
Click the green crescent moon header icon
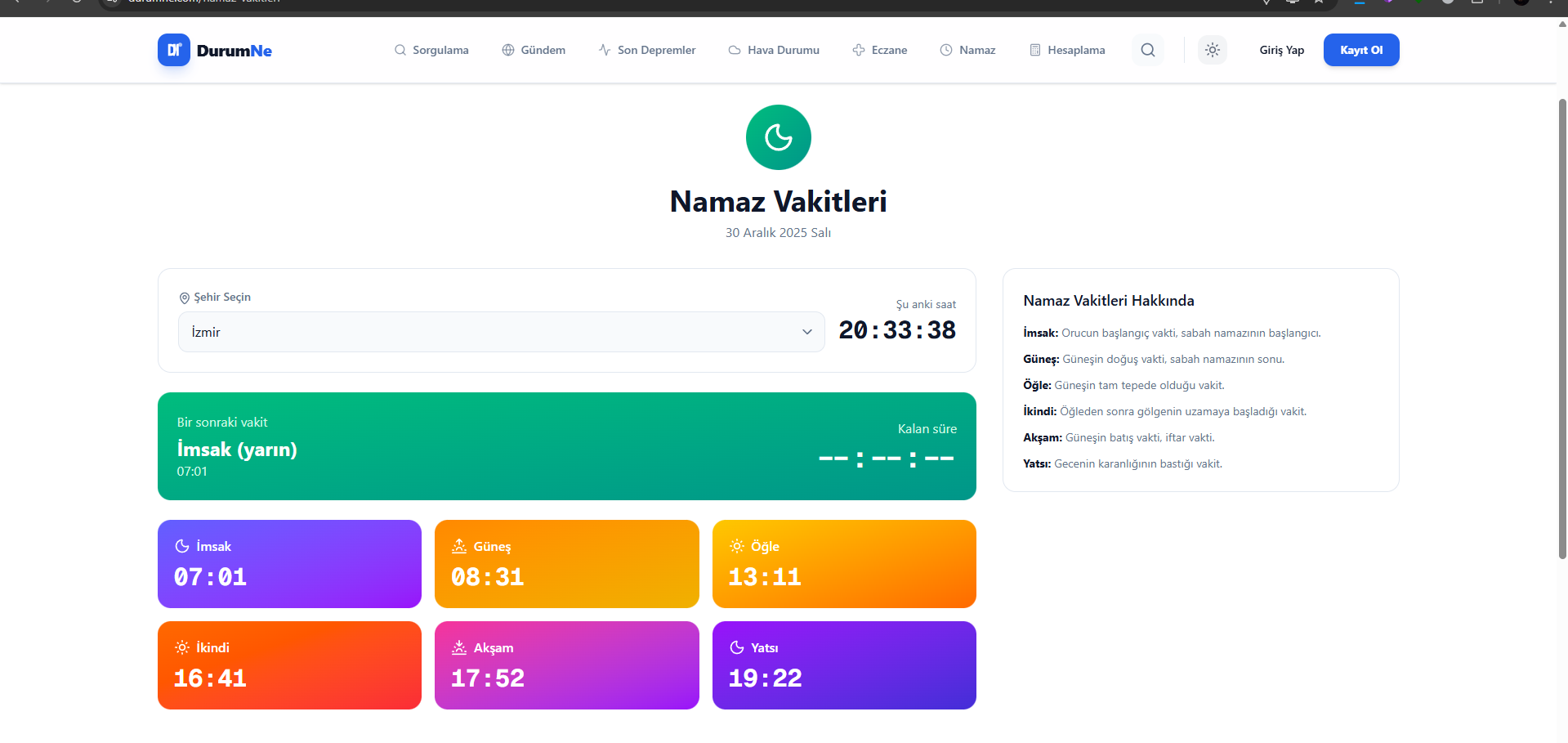click(x=779, y=137)
